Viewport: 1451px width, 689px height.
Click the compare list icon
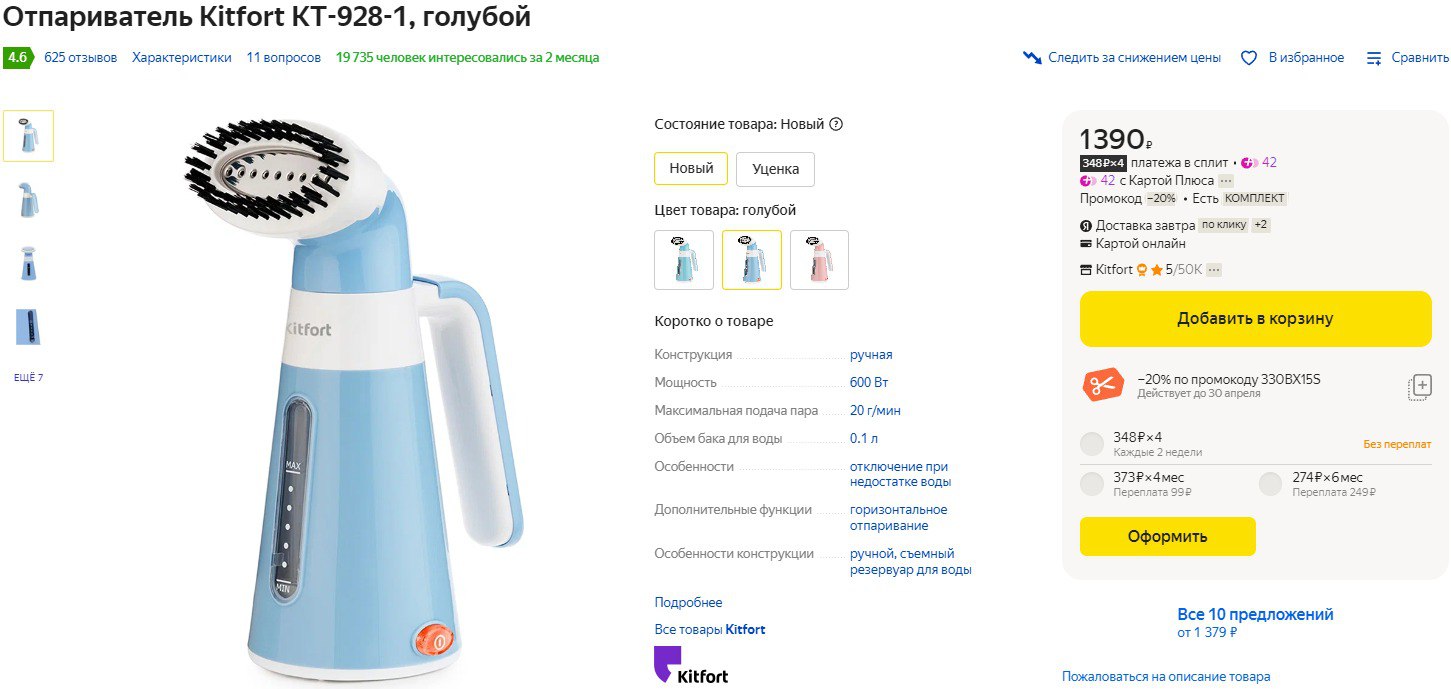(1374, 58)
